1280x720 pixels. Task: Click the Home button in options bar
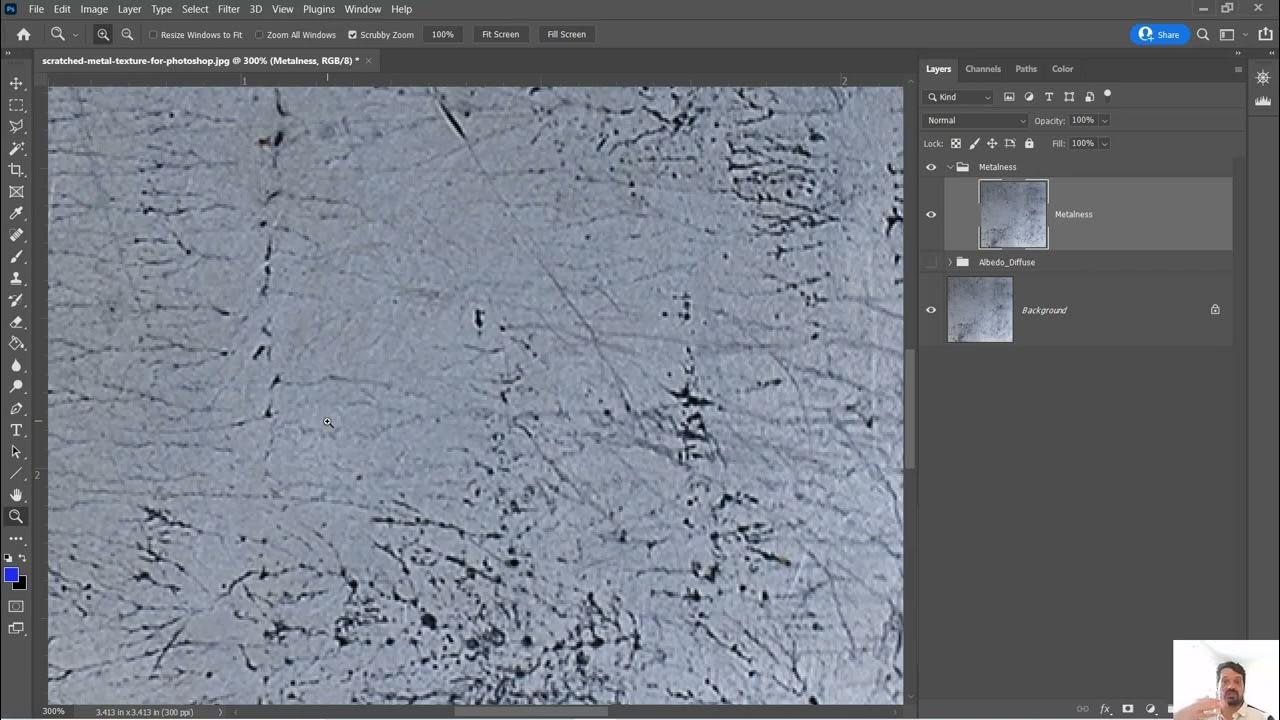tap(23, 34)
